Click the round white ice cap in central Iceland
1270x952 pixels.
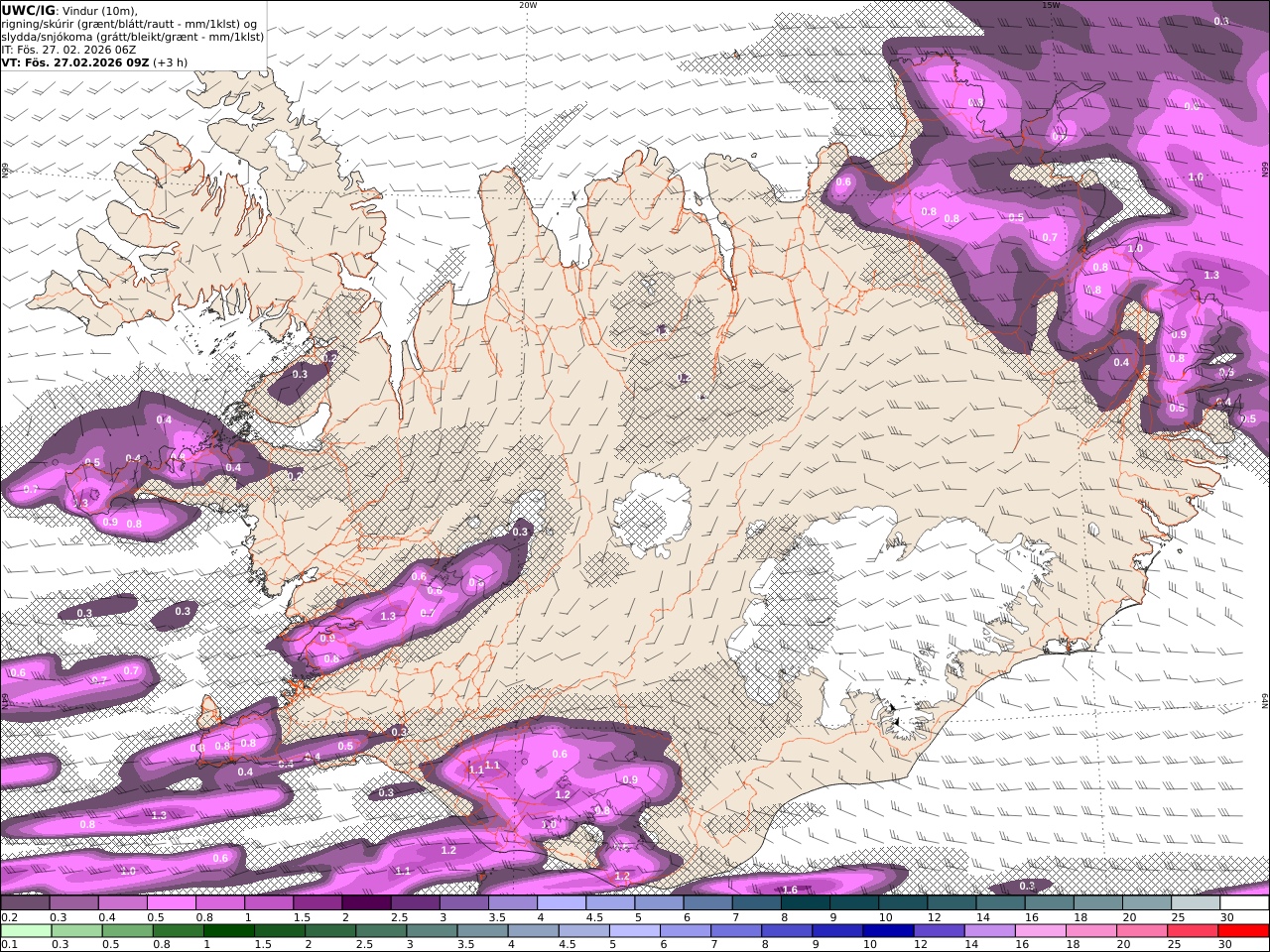(x=651, y=516)
